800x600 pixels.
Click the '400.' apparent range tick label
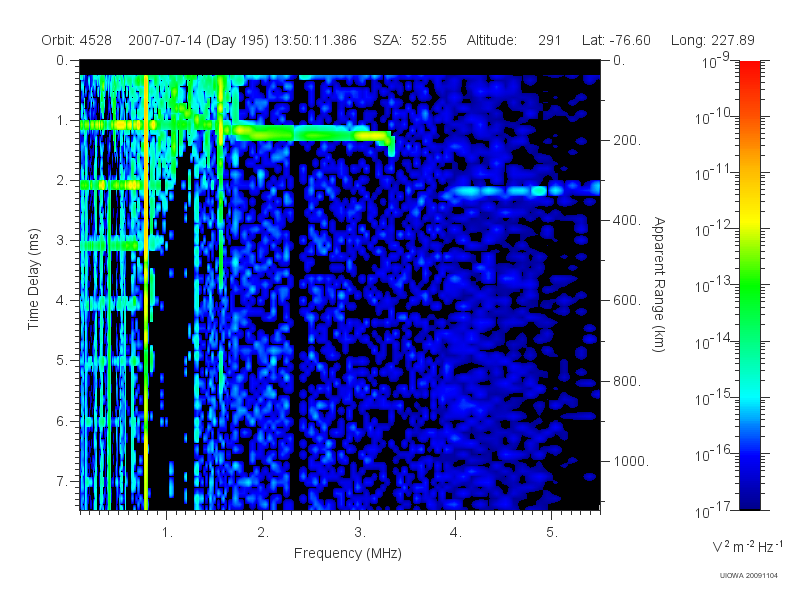pyautogui.click(x=627, y=220)
